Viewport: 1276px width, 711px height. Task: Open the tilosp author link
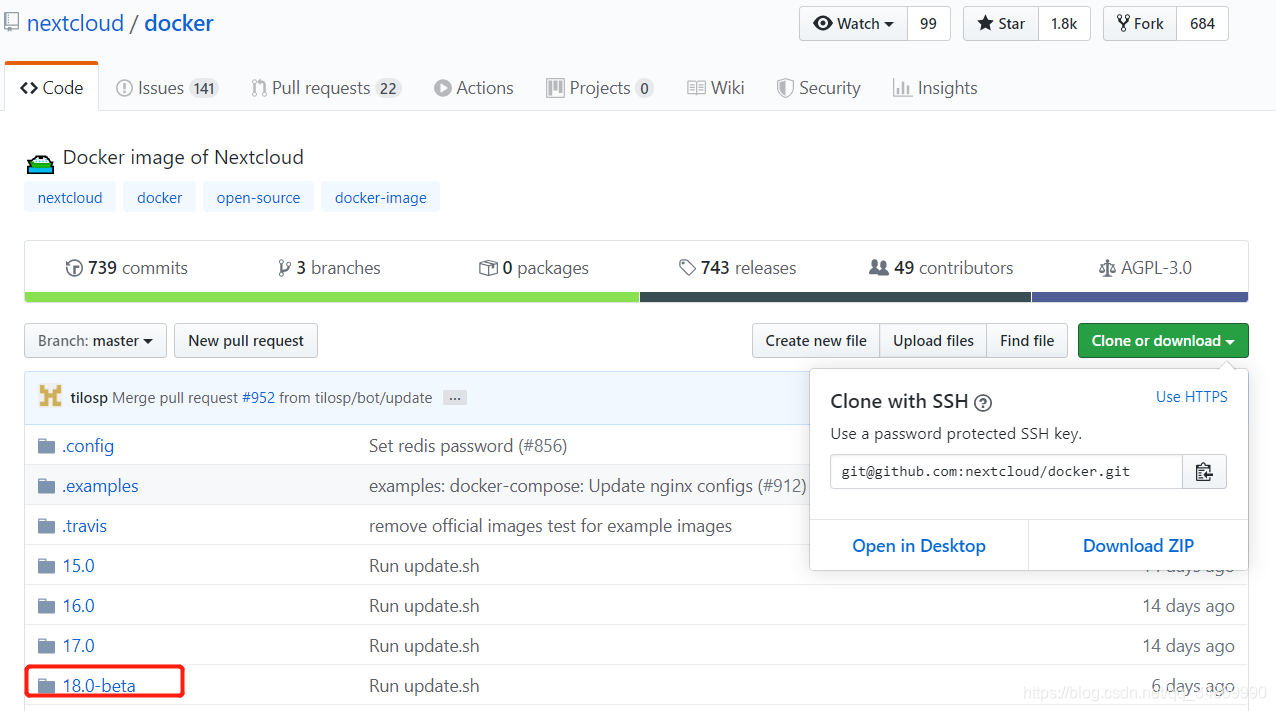[x=89, y=398]
